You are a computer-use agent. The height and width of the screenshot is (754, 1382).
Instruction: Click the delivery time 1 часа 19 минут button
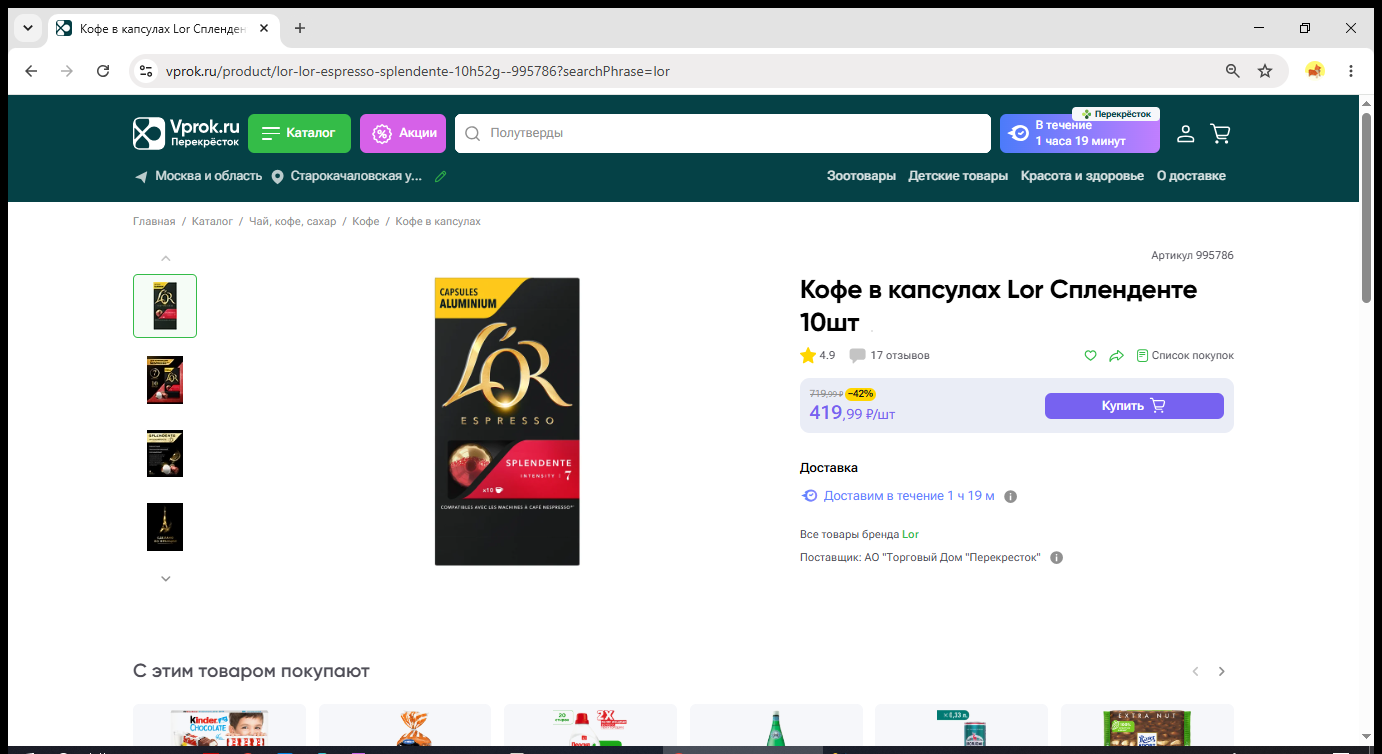click(x=1080, y=133)
